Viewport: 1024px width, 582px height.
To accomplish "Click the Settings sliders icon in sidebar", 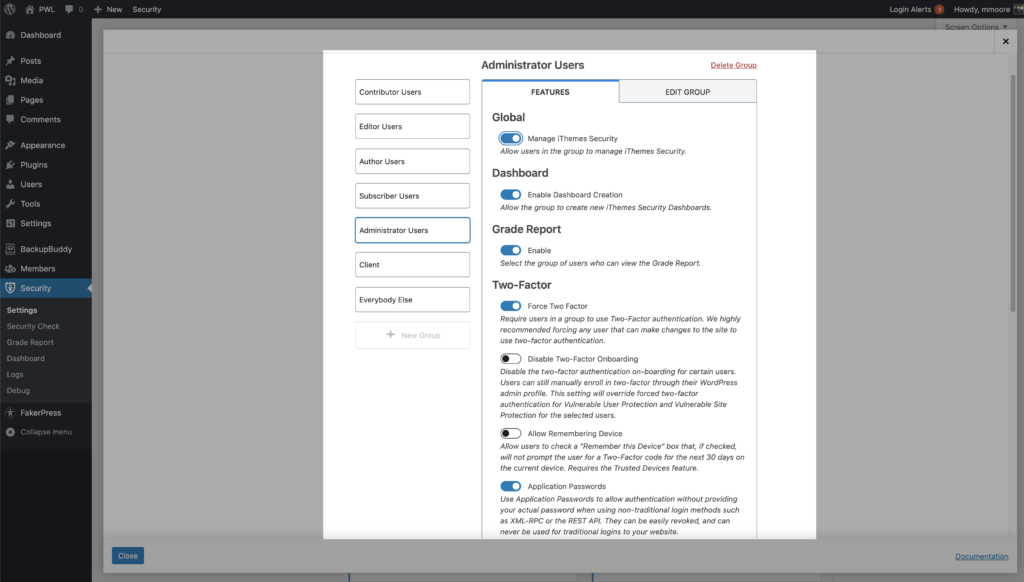I will click(10, 223).
